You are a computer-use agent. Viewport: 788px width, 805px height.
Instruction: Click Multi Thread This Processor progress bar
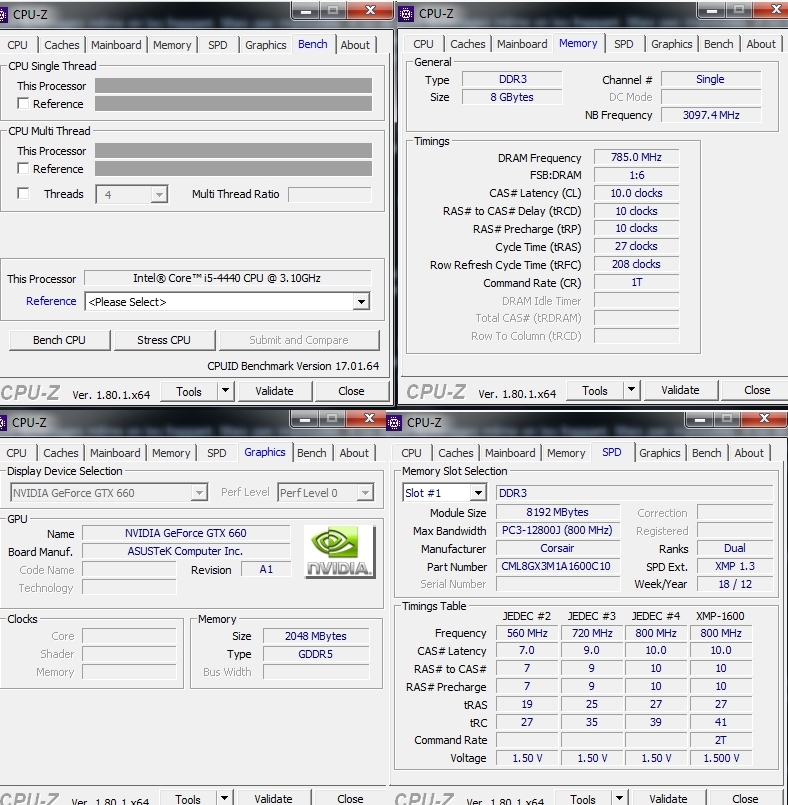(233, 151)
